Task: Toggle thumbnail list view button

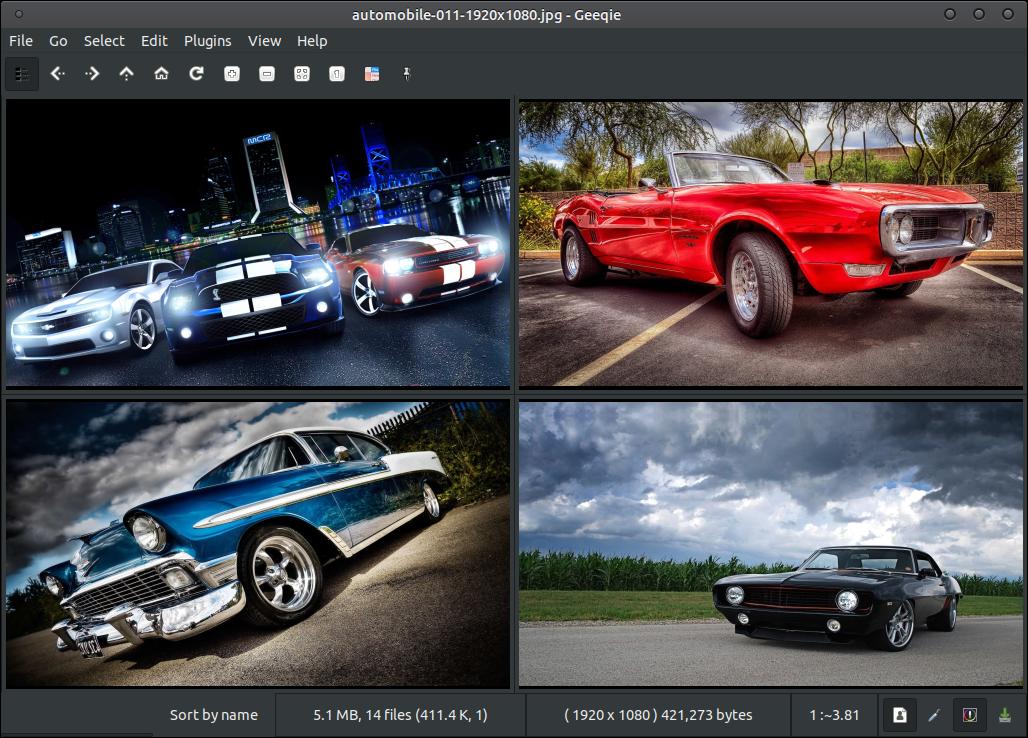Action: click(22, 74)
